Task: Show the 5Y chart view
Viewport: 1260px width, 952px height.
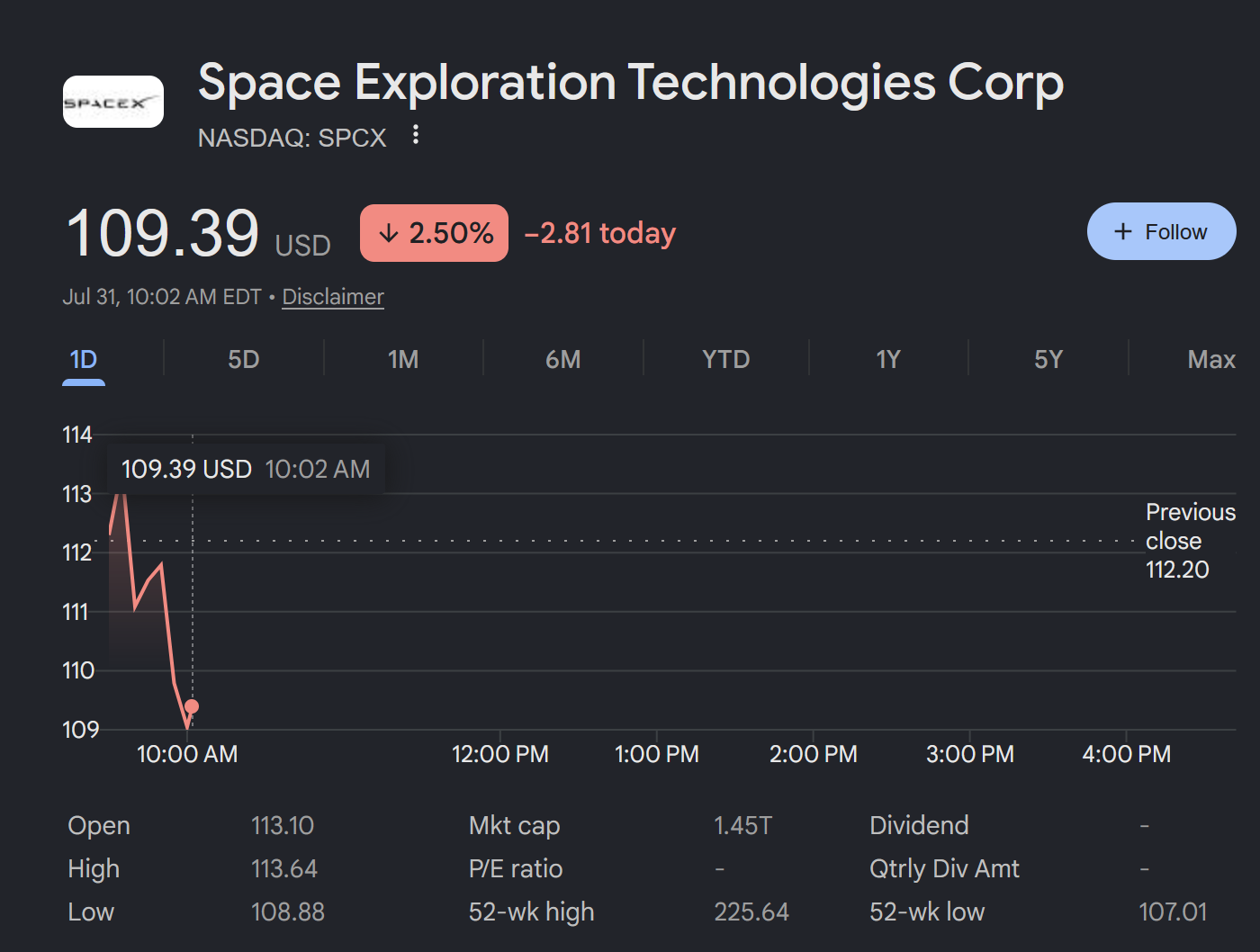Action: (1048, 360)
